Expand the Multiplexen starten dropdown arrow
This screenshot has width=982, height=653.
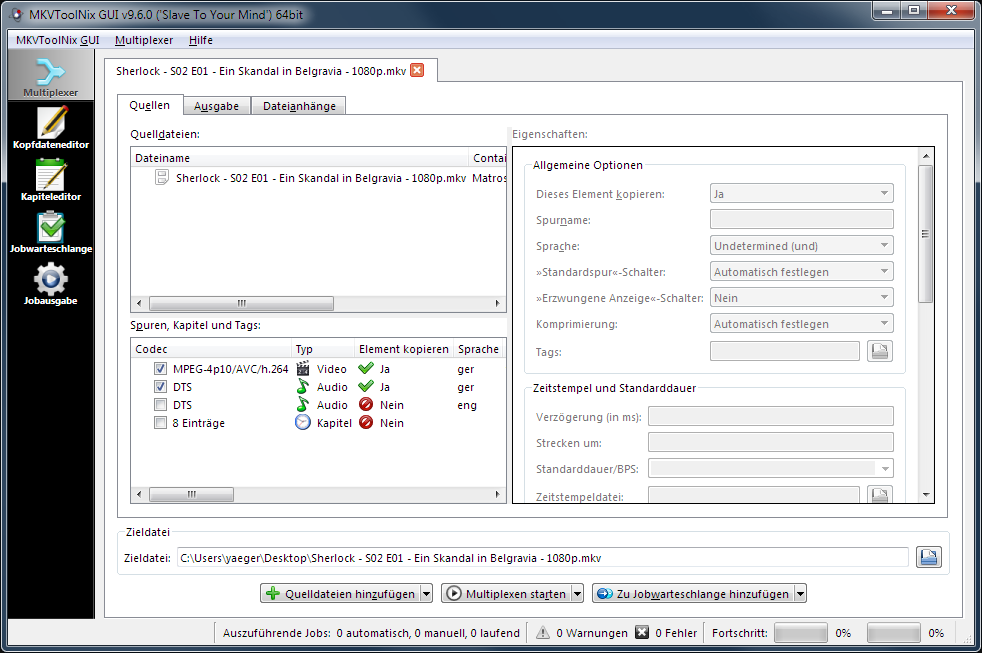tap(577, 594)
